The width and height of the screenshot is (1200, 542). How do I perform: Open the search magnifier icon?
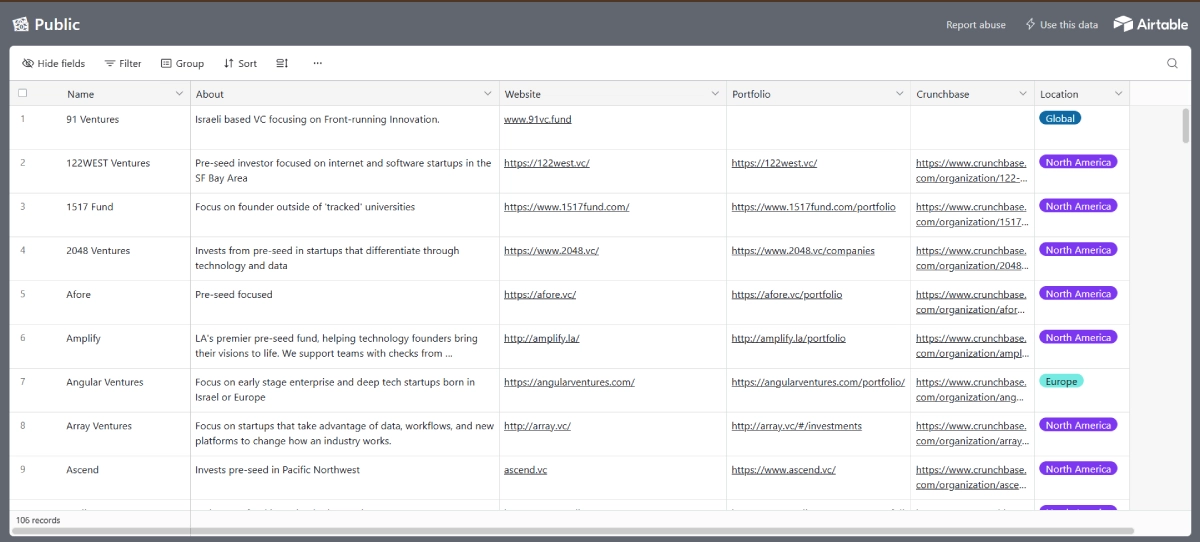[1172, 63]
